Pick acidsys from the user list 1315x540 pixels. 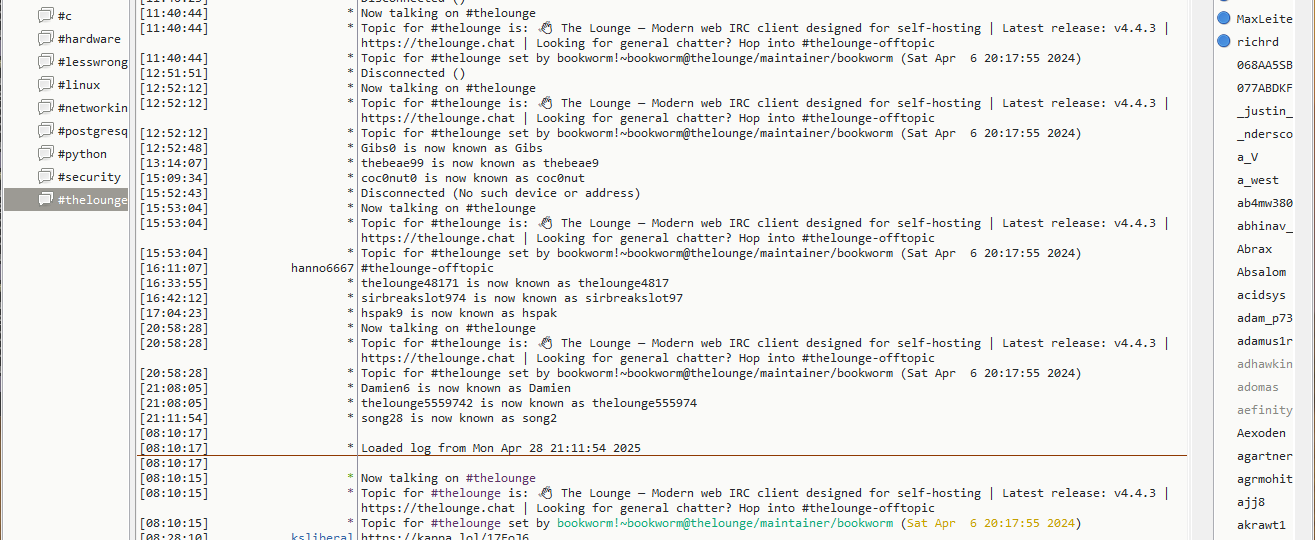pos(1260,295)
